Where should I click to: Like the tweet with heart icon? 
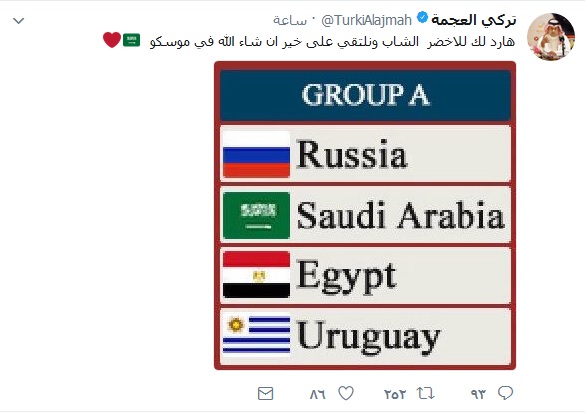[346, 393]
